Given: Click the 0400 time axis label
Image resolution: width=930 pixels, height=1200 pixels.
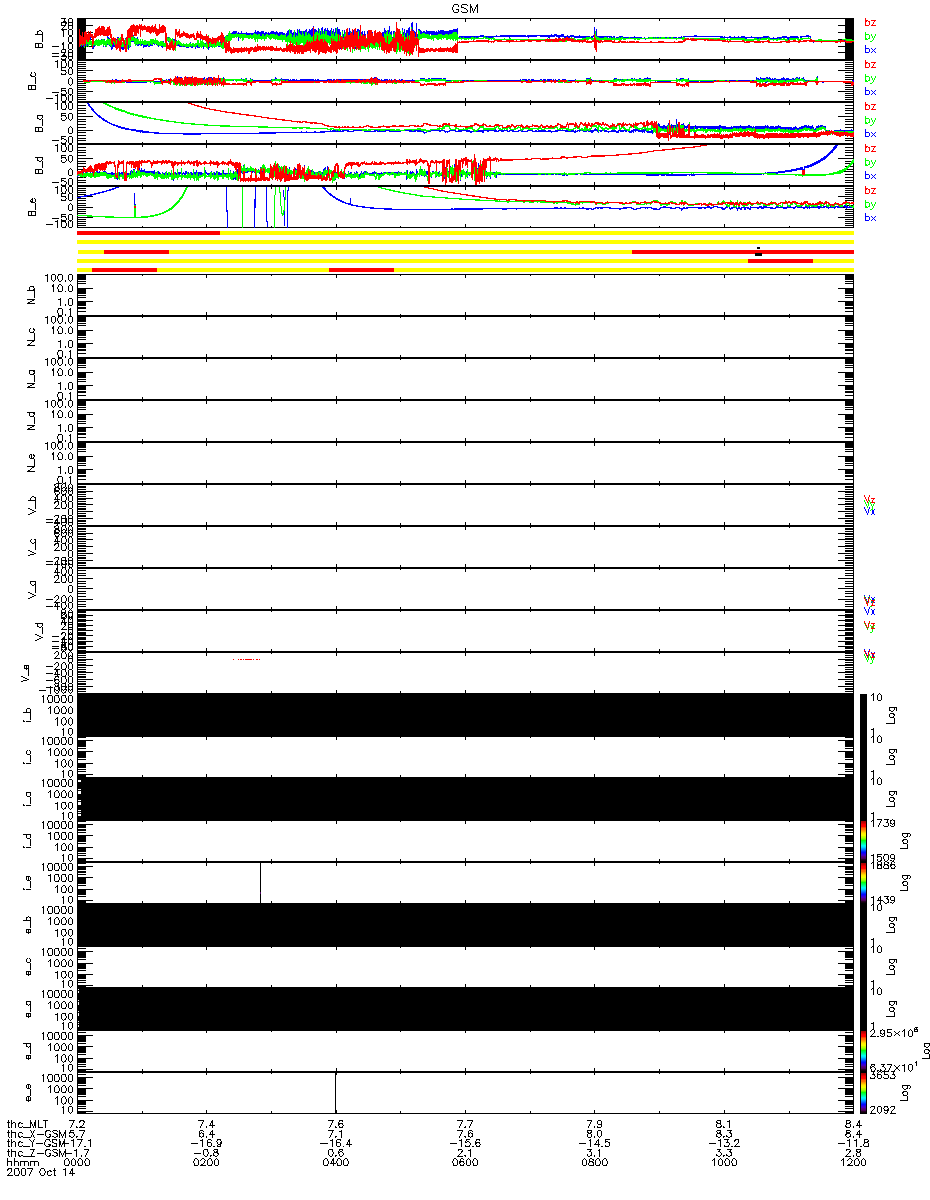Looking at the screenshot, I should point(335,1164).
